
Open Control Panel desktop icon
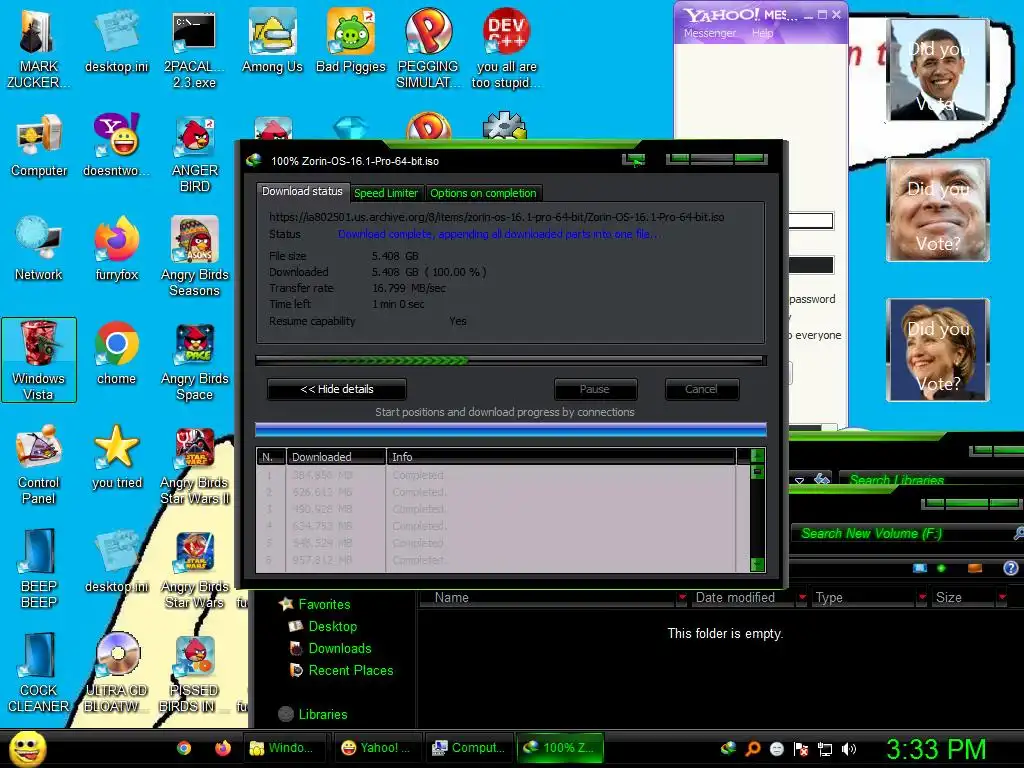coord(39,465)
